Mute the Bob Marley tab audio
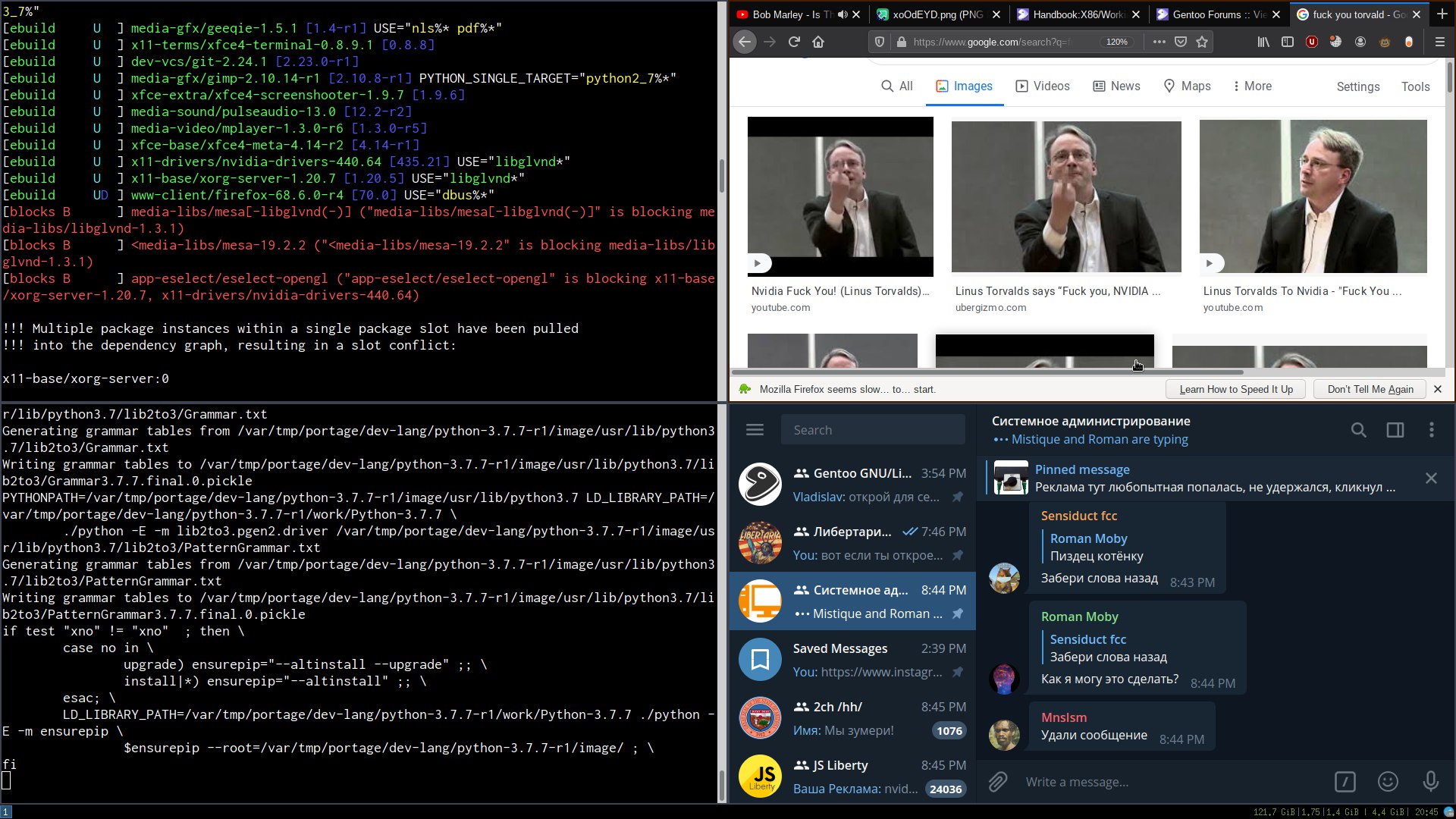This screenshot has height=819, width=1456. click(x=843, y=14)
